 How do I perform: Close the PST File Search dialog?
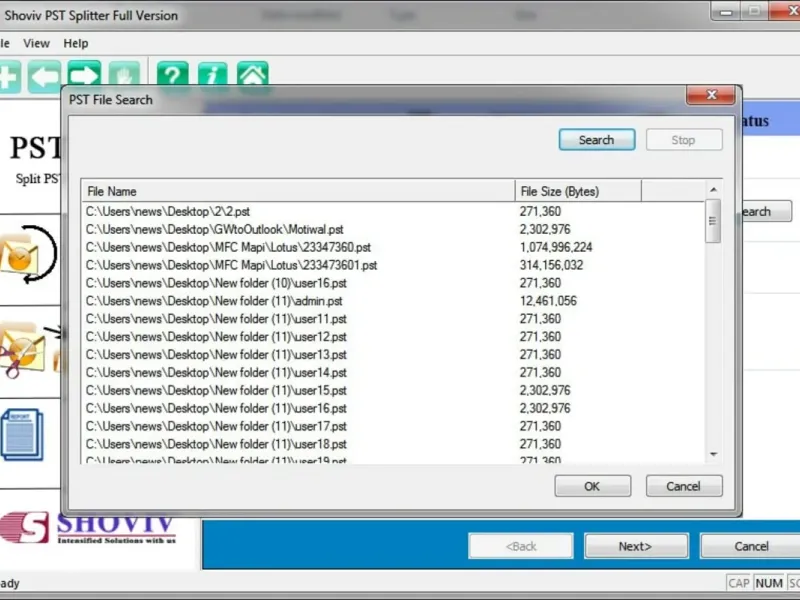711,95
